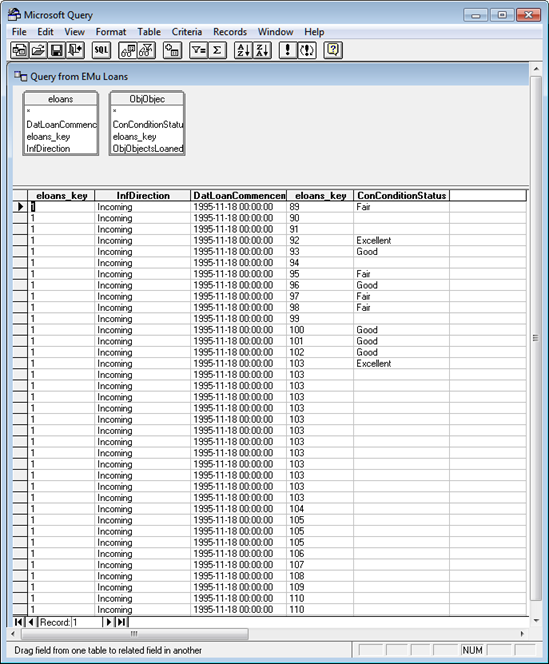Click the Add Tables icon
549x664 pixels.
click(x=172, y=50)
